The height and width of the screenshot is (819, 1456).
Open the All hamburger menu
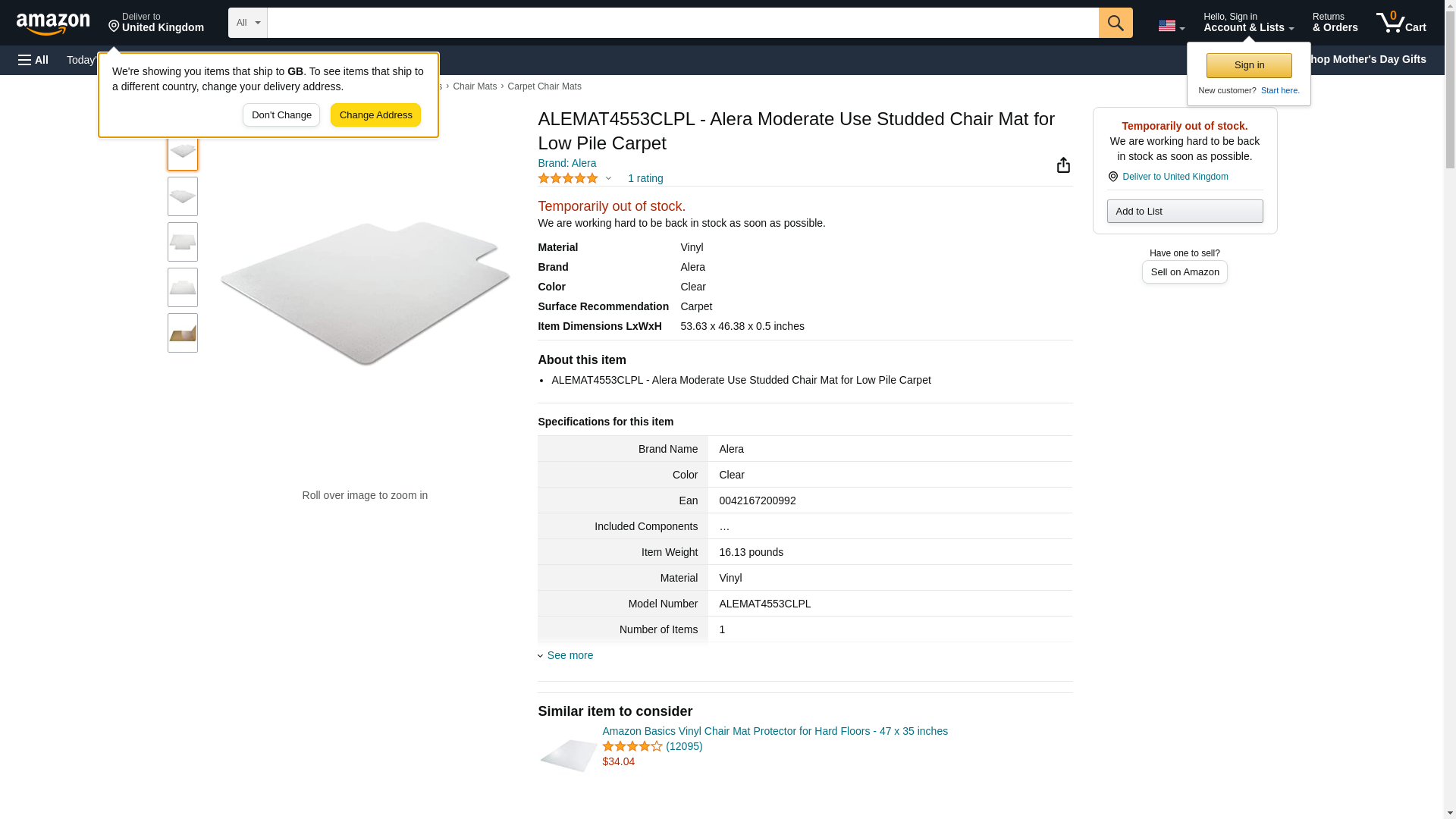[x=33, y=60]
